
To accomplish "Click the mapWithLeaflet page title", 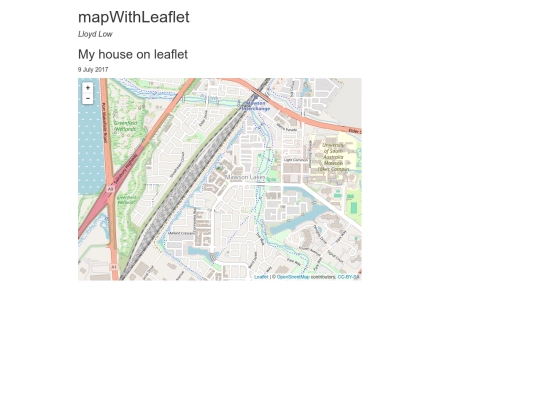I will click(x=134, y=17).
